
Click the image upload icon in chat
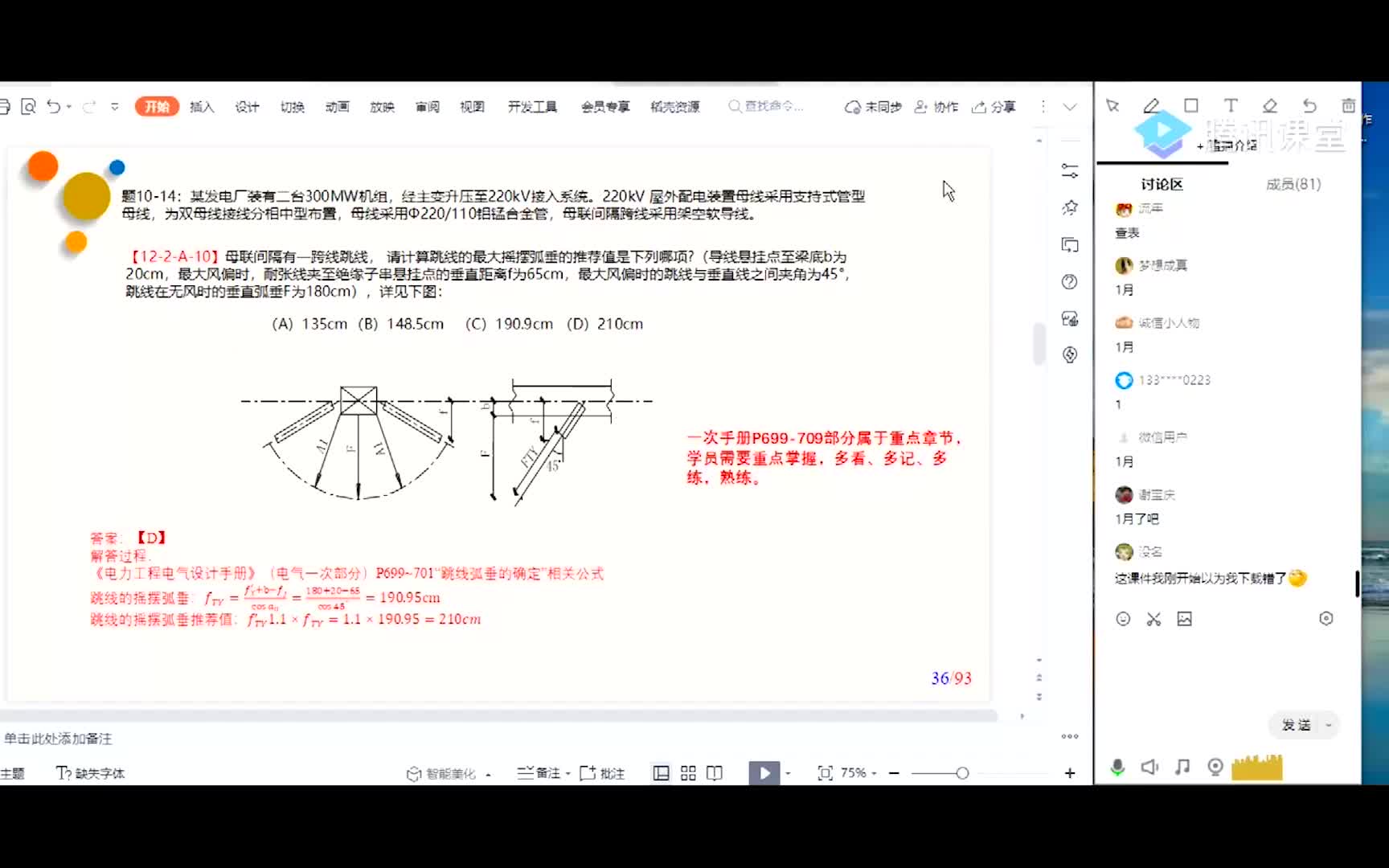(x=1184, y=618)
